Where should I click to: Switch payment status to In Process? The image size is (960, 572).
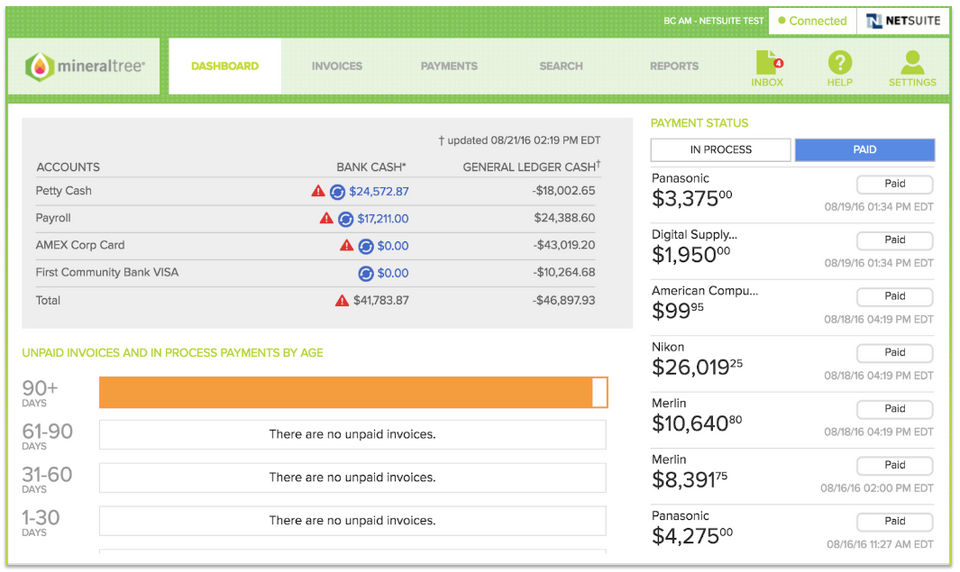(721, 150)
